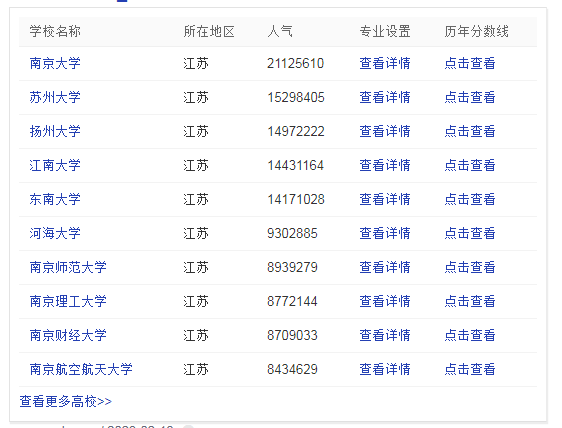Select popularity value 15298405

(x=296, y=98)
